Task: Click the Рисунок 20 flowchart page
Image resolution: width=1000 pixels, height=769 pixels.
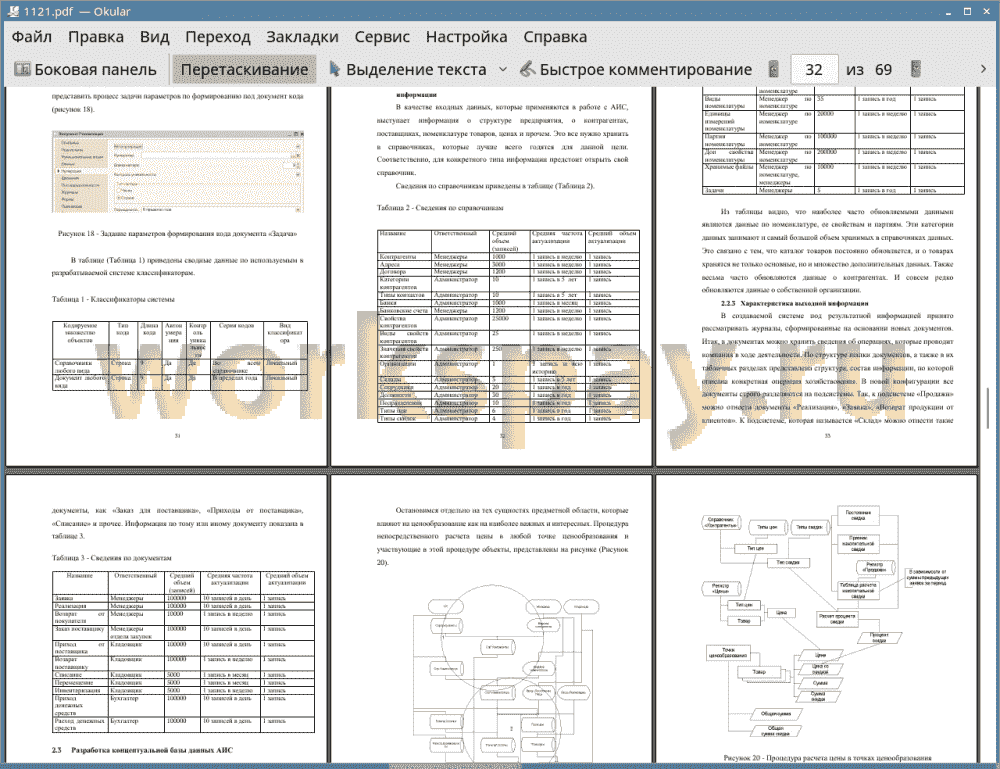Action: pos(816,619)
